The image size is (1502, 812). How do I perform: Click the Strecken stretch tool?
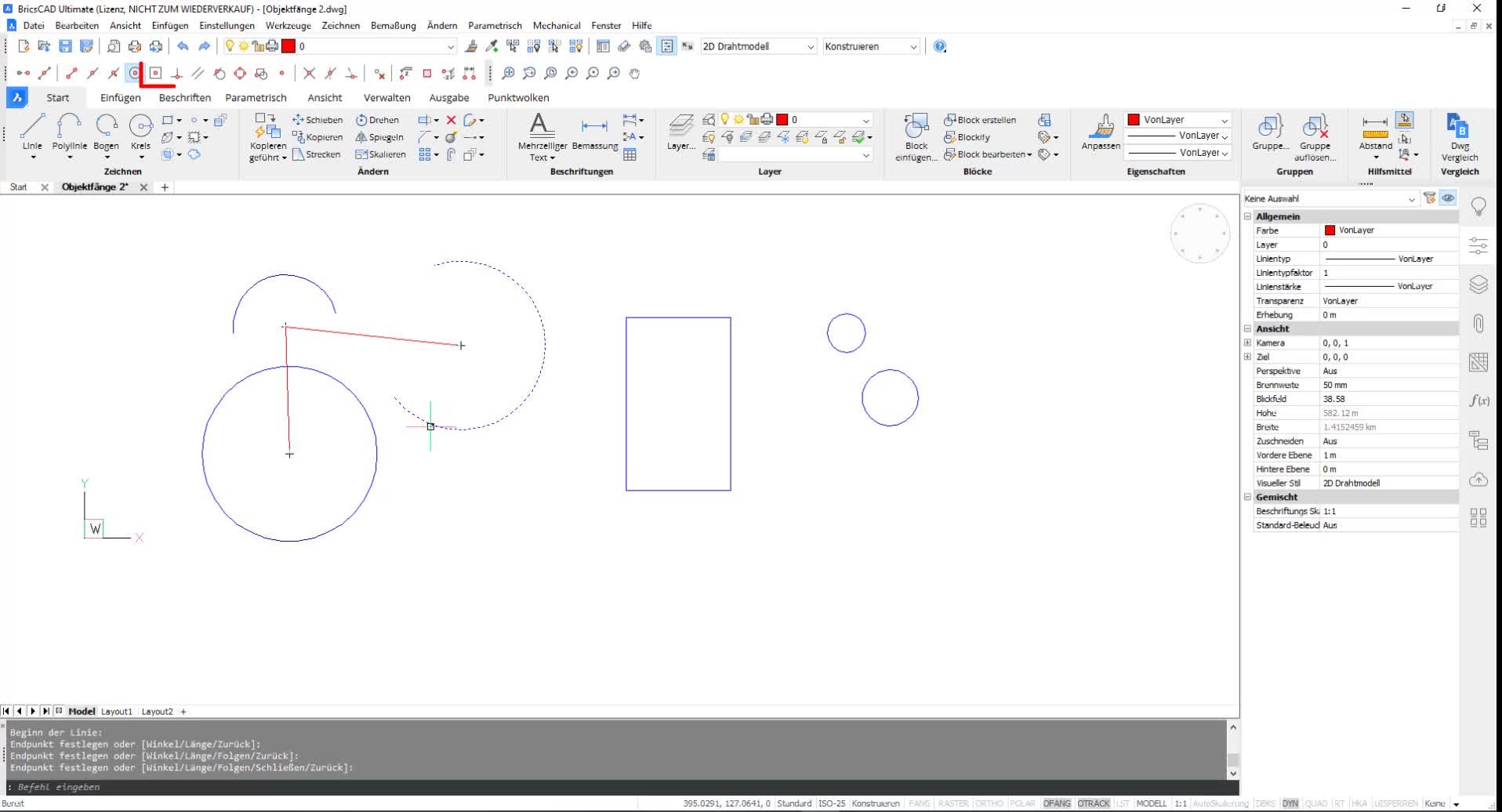tap(317, 154)
